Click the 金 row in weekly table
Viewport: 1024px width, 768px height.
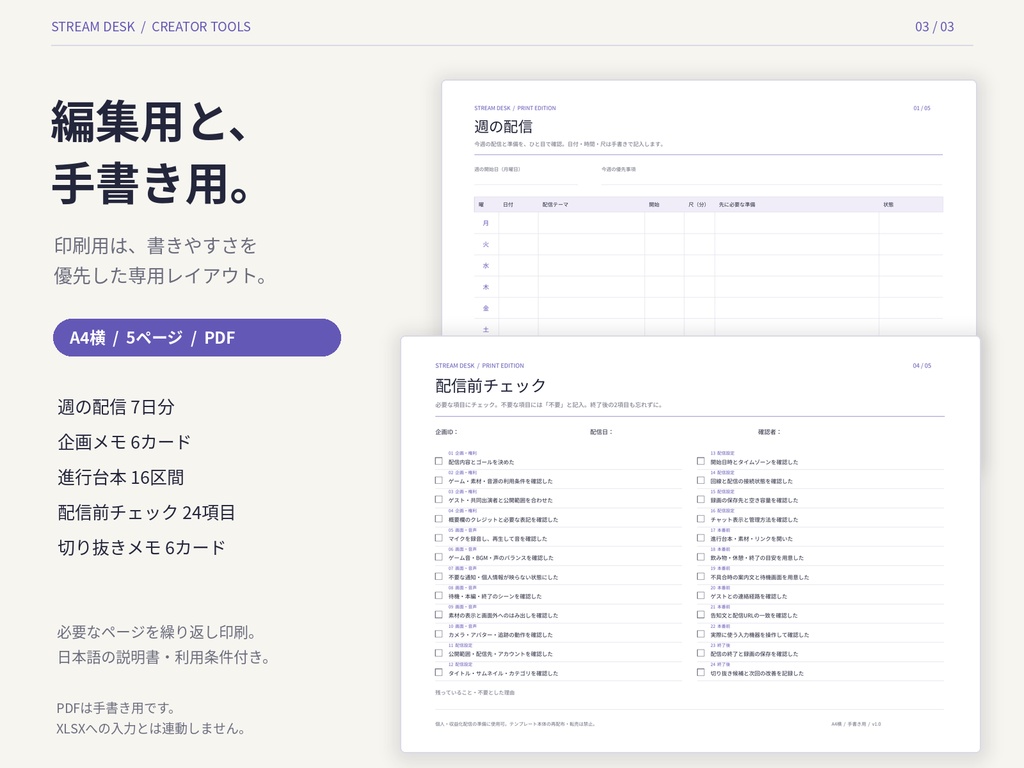tap(709, 308)
